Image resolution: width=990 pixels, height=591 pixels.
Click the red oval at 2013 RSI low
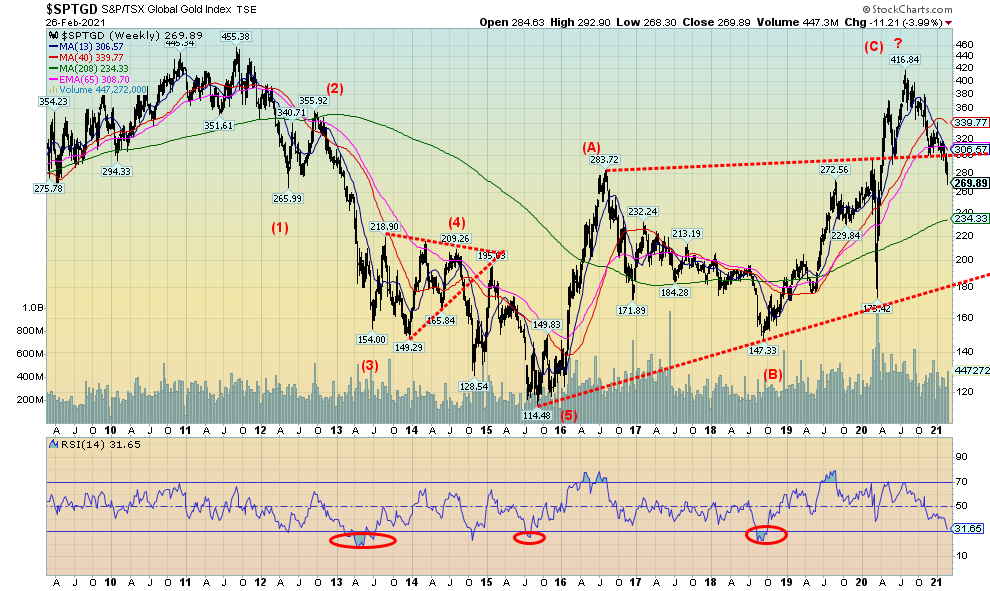point(362,541)
